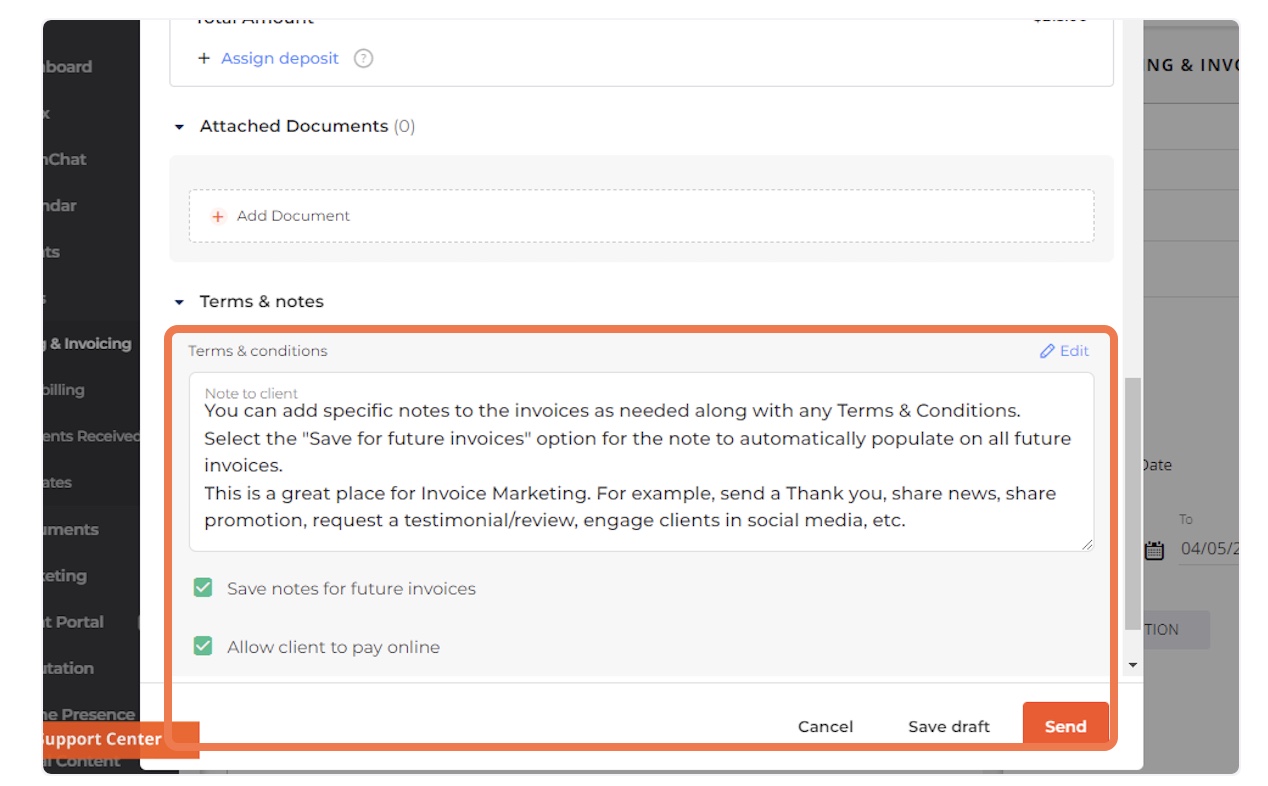Click the resize grip of the note text area
Image resolution: width=1268 pixels, height=786 pixels.
(1086, 543)
